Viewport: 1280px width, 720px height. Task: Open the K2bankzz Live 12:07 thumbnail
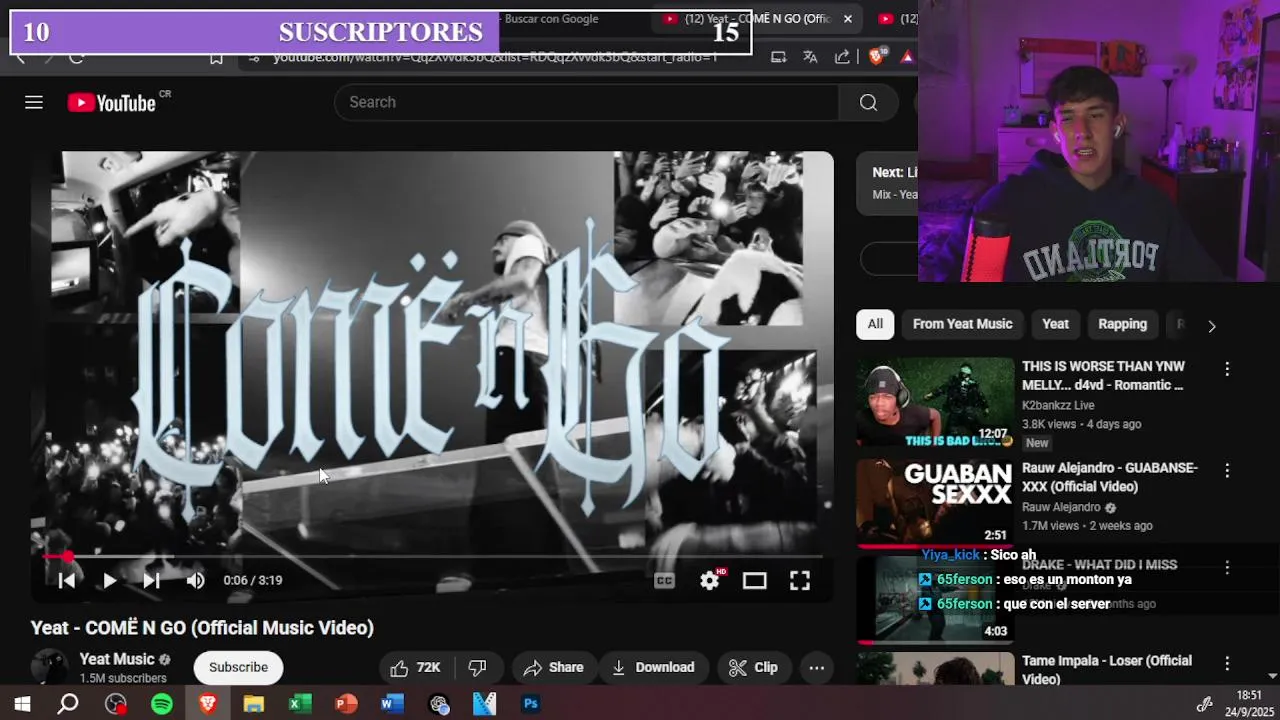(x=935, y=402)
